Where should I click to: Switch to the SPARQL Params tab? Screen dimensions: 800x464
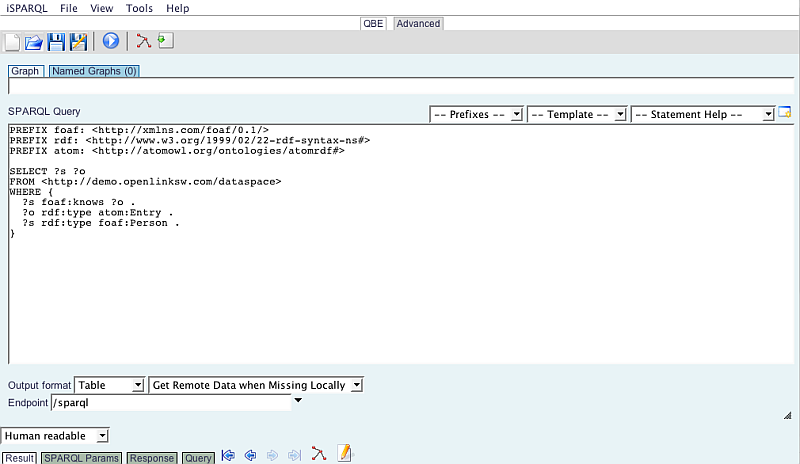coord(81,458)
